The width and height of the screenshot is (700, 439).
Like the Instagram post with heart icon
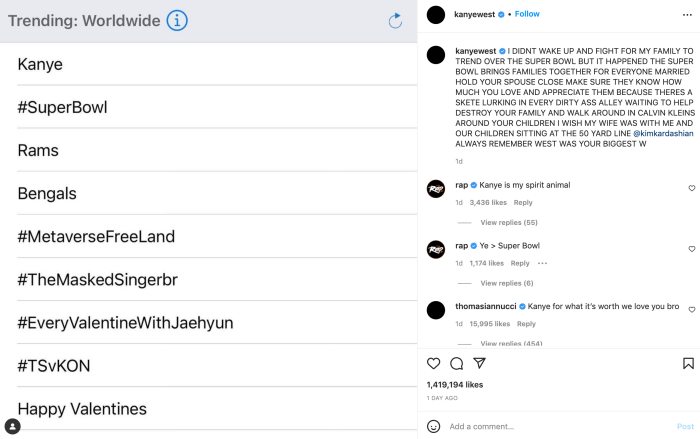(433, 363)
